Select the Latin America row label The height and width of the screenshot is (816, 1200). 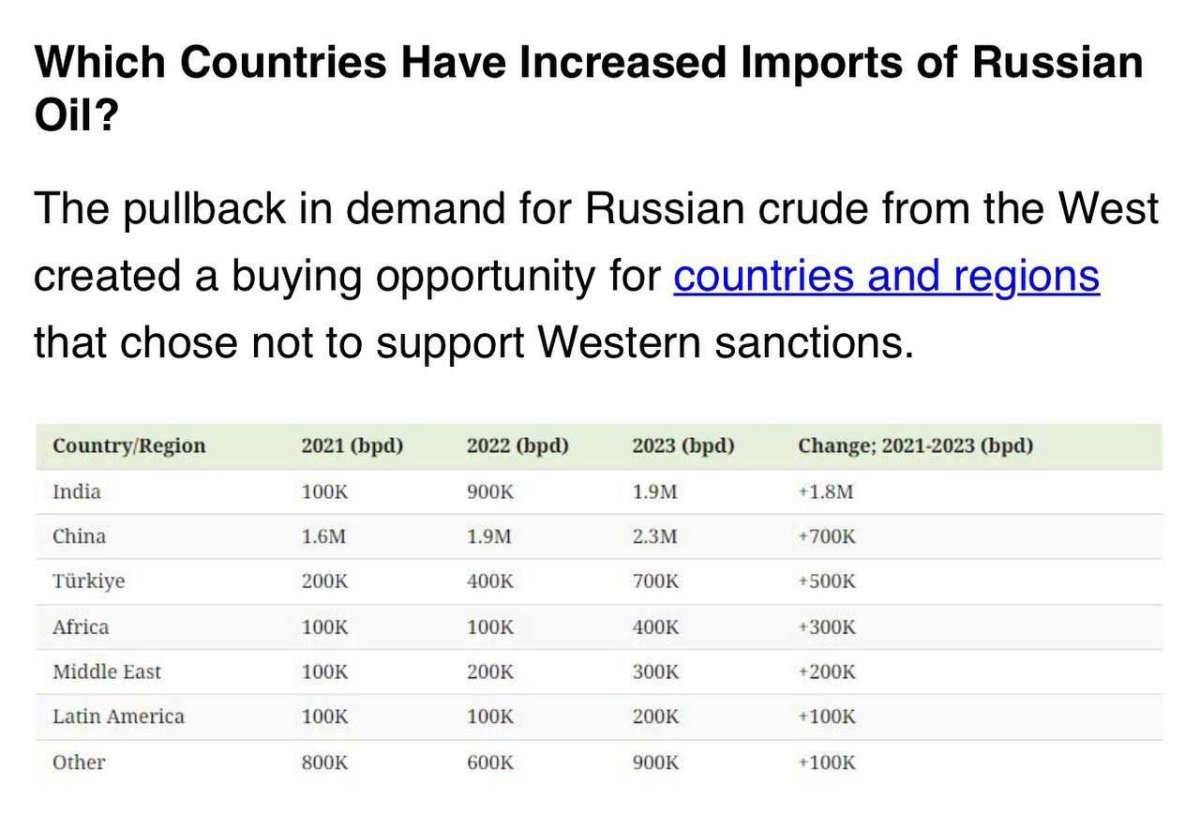click(118, 717)
